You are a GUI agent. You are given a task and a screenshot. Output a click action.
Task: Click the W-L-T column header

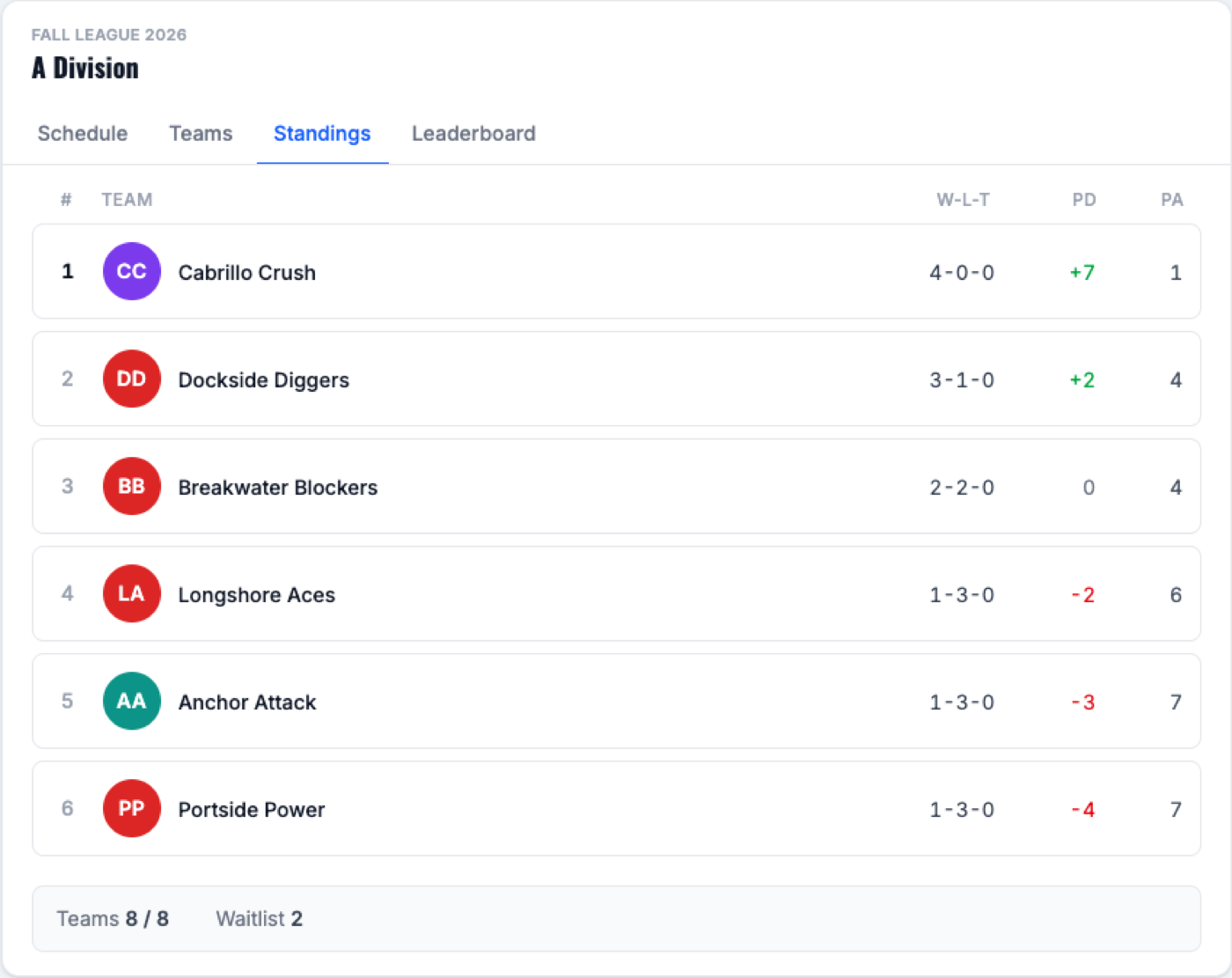tap(963, 200)
